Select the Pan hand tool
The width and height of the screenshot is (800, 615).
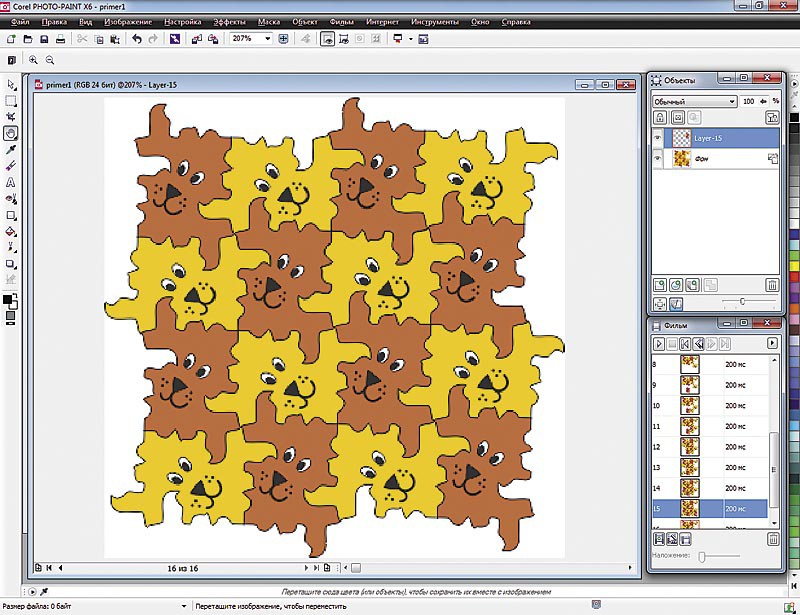pyautogui.click(x=11, y=133)
